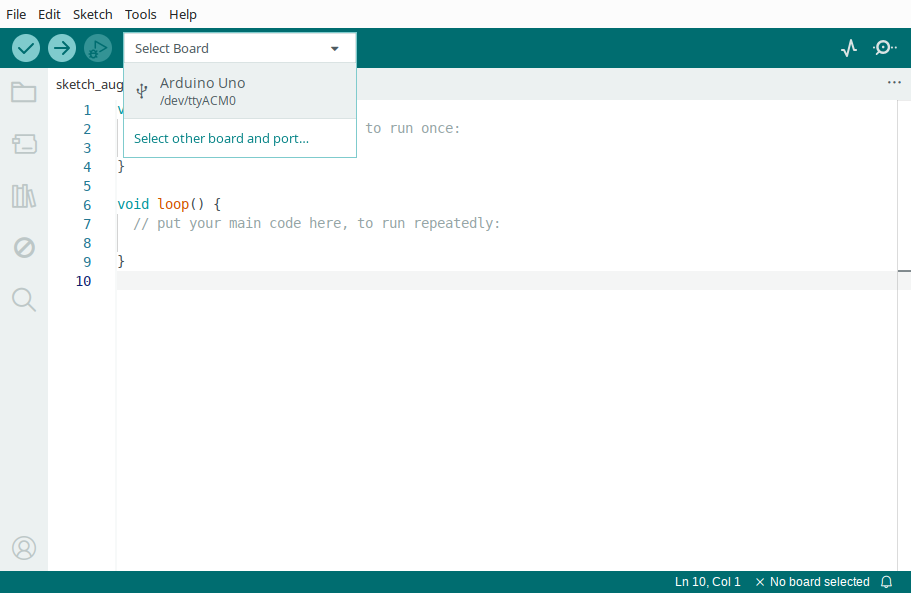
Task: Click the comment 'put your main code here'
Action: (249, 224)
